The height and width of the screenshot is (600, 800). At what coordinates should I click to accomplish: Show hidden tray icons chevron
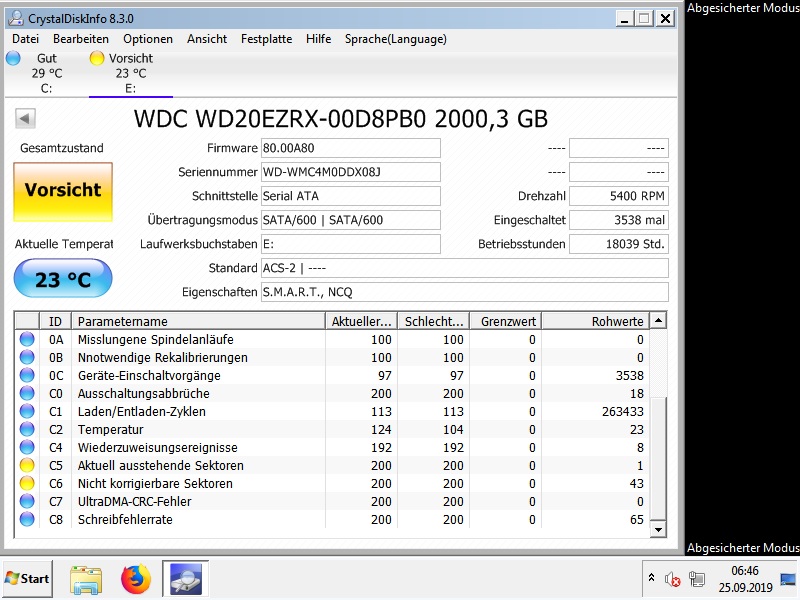pyautogui.click(x=651, y=578)
